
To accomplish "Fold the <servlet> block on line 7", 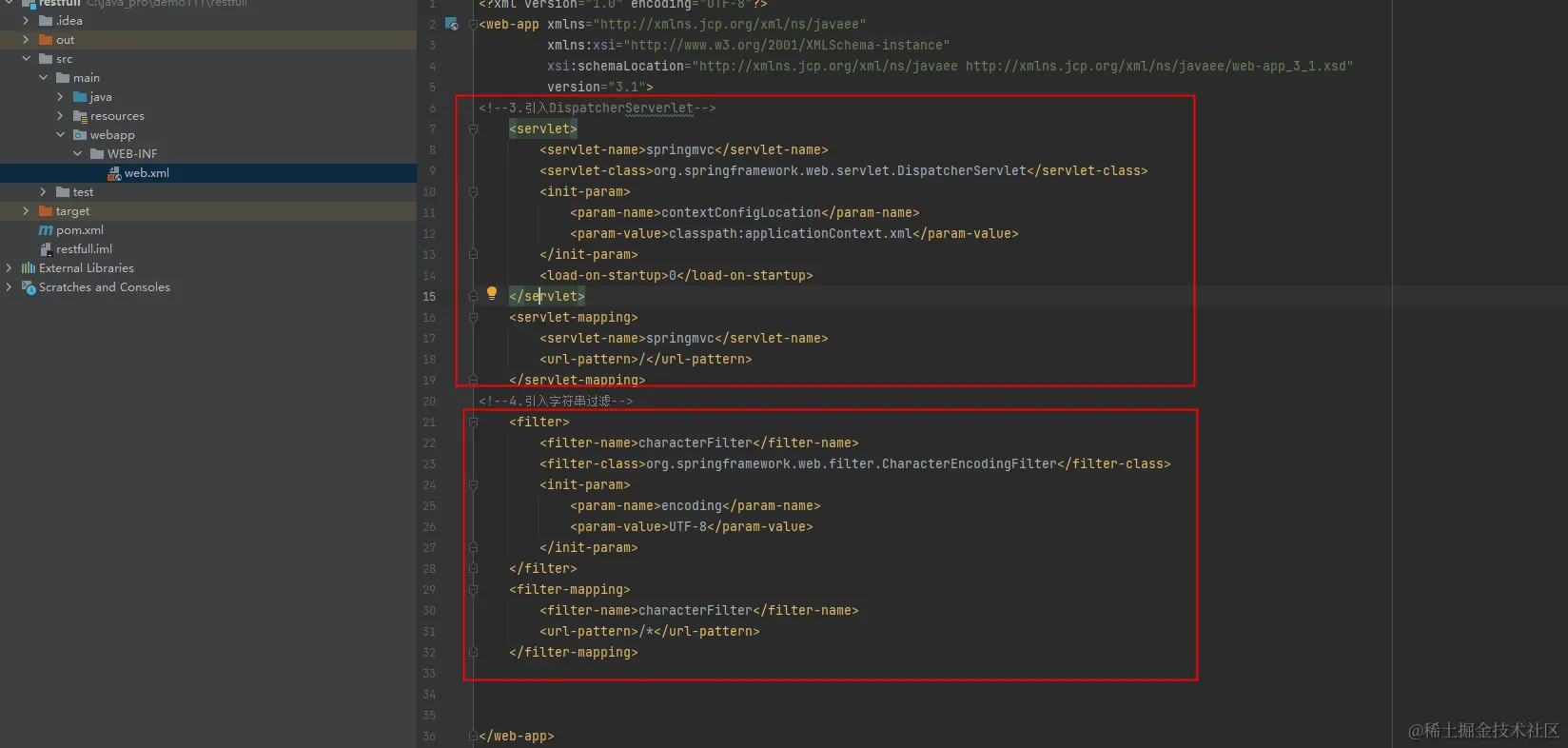I will pyautogui.click(x=473, y=129).
